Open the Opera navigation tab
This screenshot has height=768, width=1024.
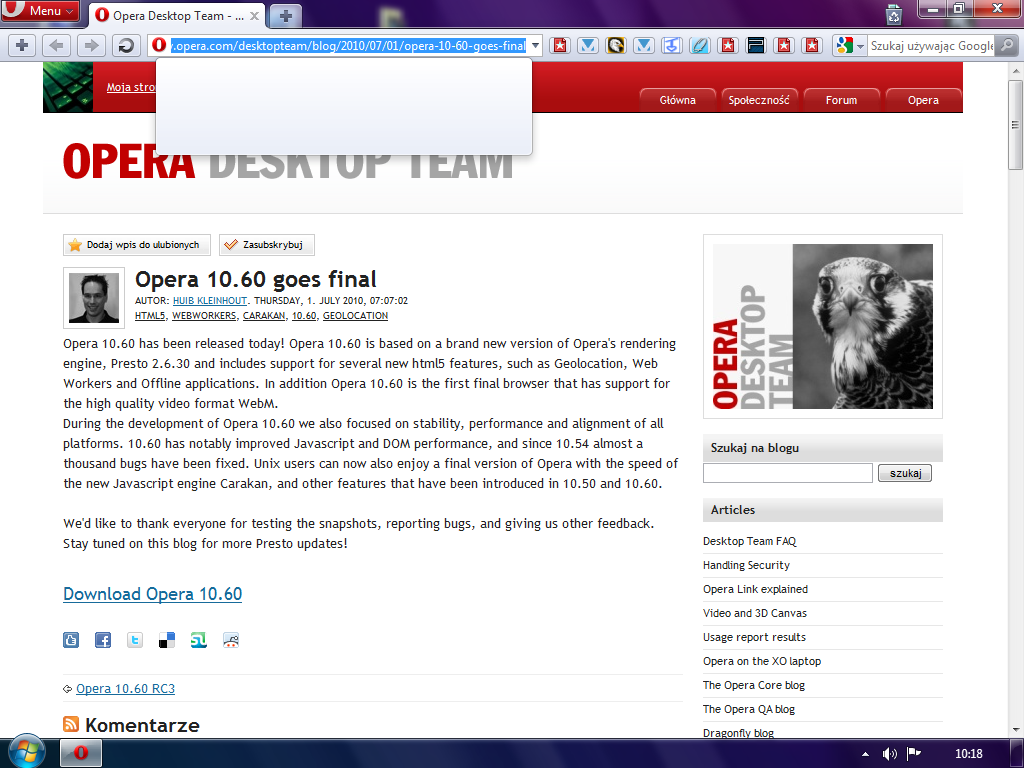[x=923, y=100]
